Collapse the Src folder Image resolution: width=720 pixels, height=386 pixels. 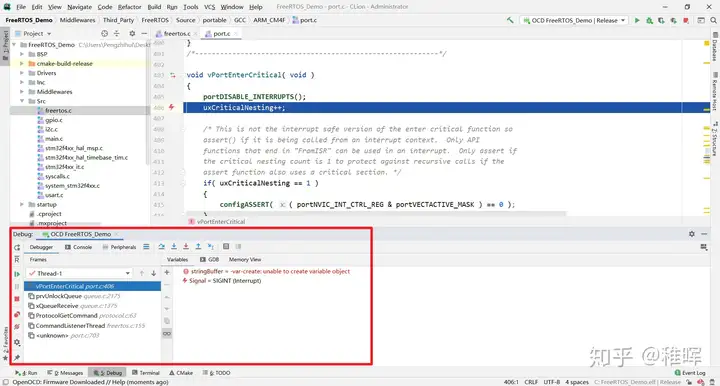22,101
